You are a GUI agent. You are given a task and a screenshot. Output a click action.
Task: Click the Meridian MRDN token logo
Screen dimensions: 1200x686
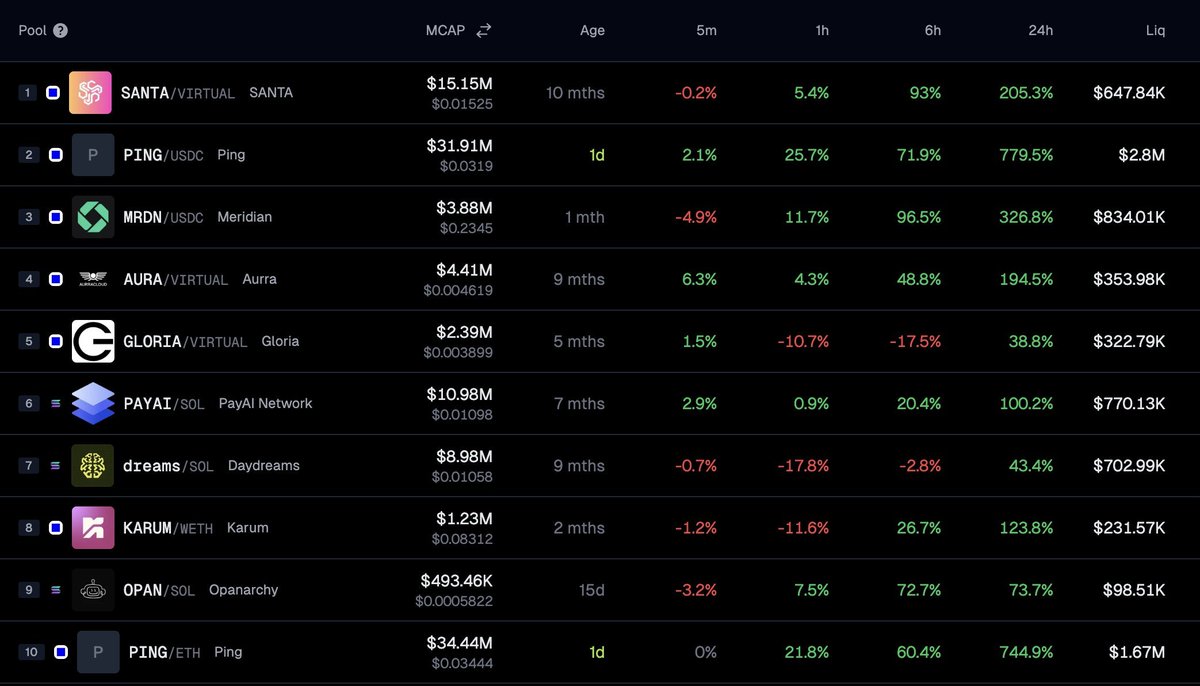click(x=93, y=217)
